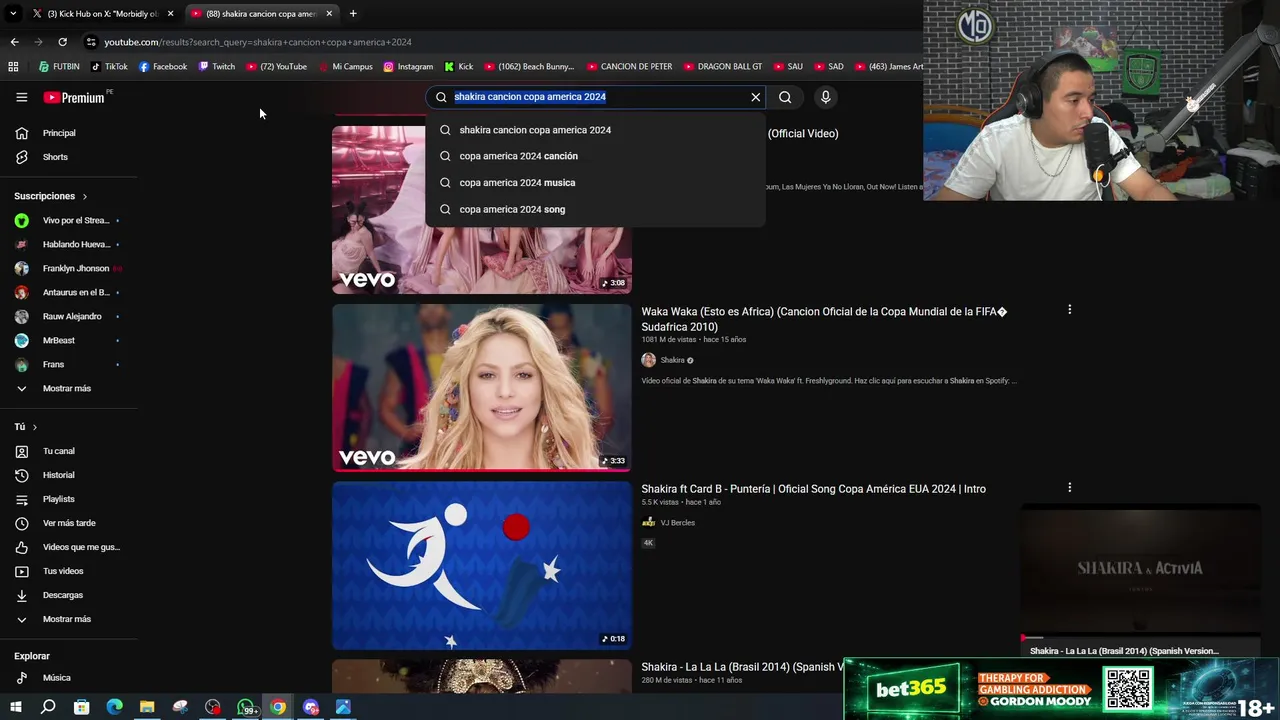Image resolution: width=1280 pixels, height=720 pixels.
Task: Open DRAGON BALL GT bookmark
Action: click(723, 67)
